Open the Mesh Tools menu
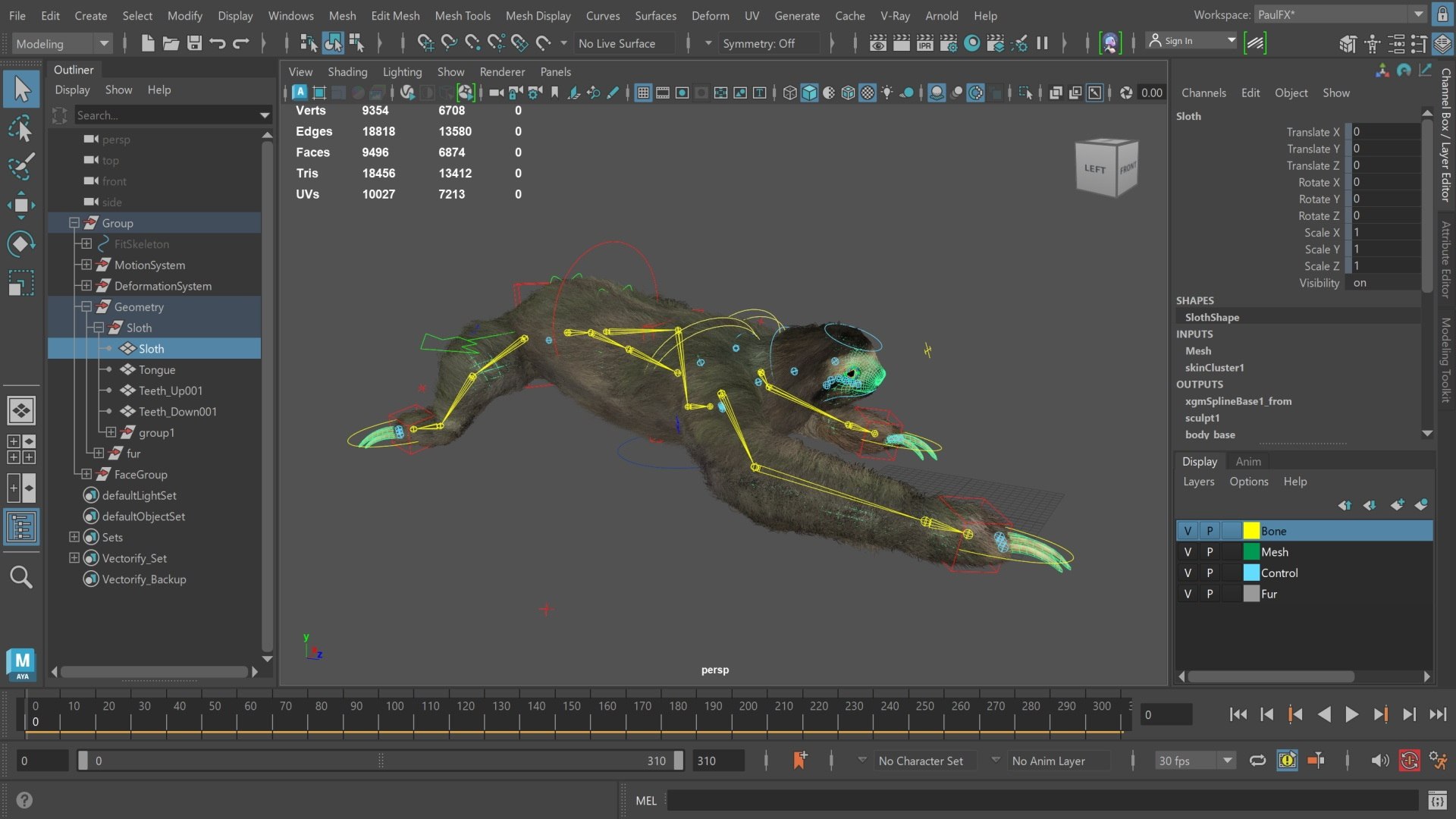This screenshot has height=819, width=1456. coord(463,15)
